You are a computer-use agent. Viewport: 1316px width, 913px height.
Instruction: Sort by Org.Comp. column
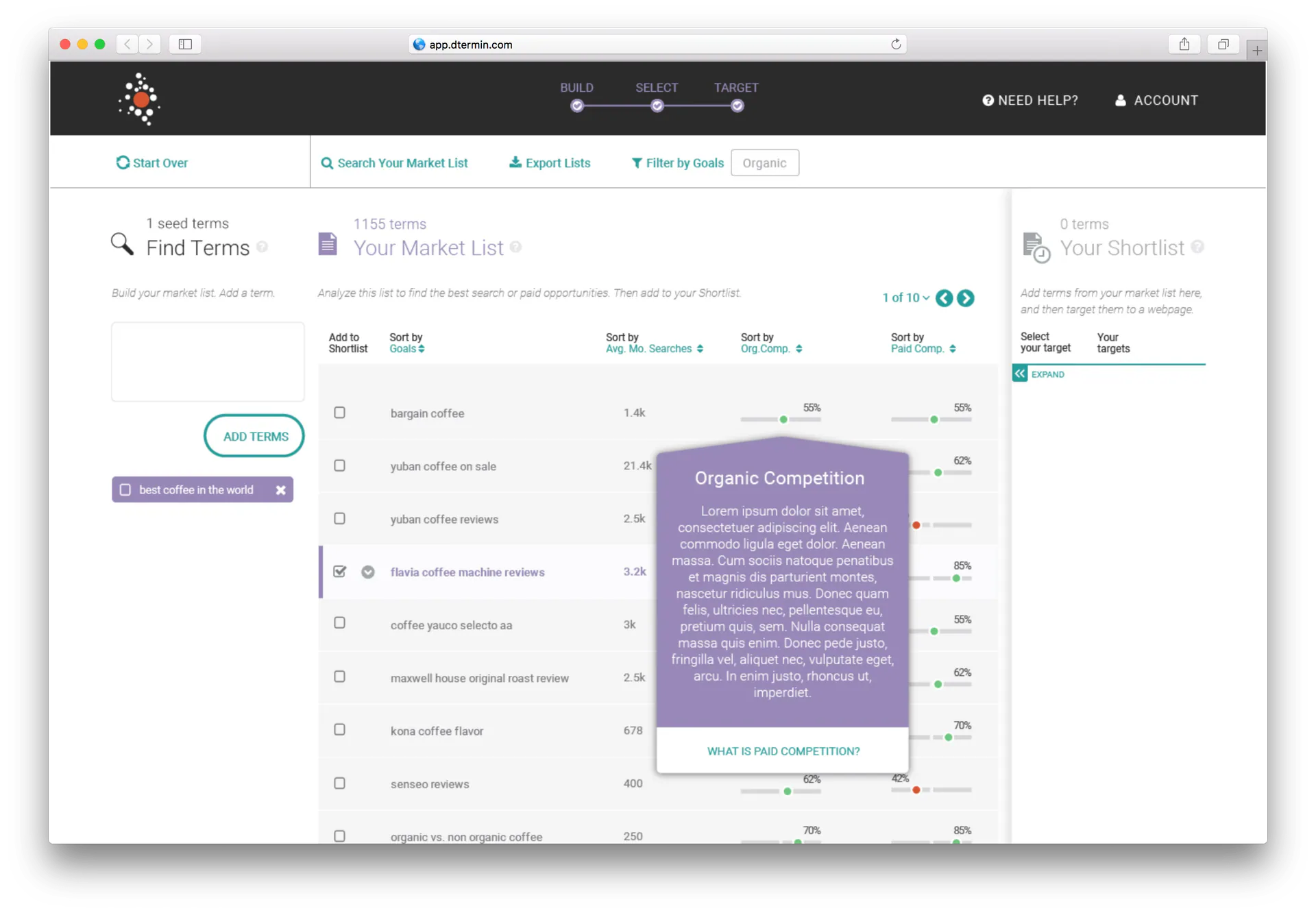coord(771,349)
